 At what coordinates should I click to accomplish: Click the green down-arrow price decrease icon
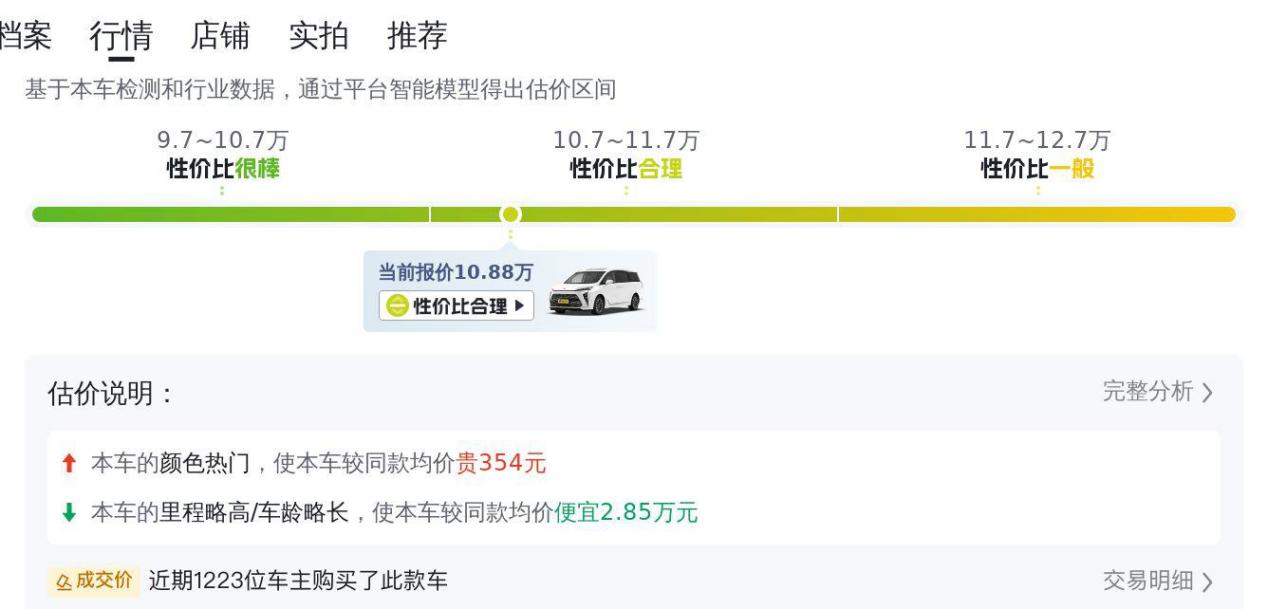click(68, 513)
